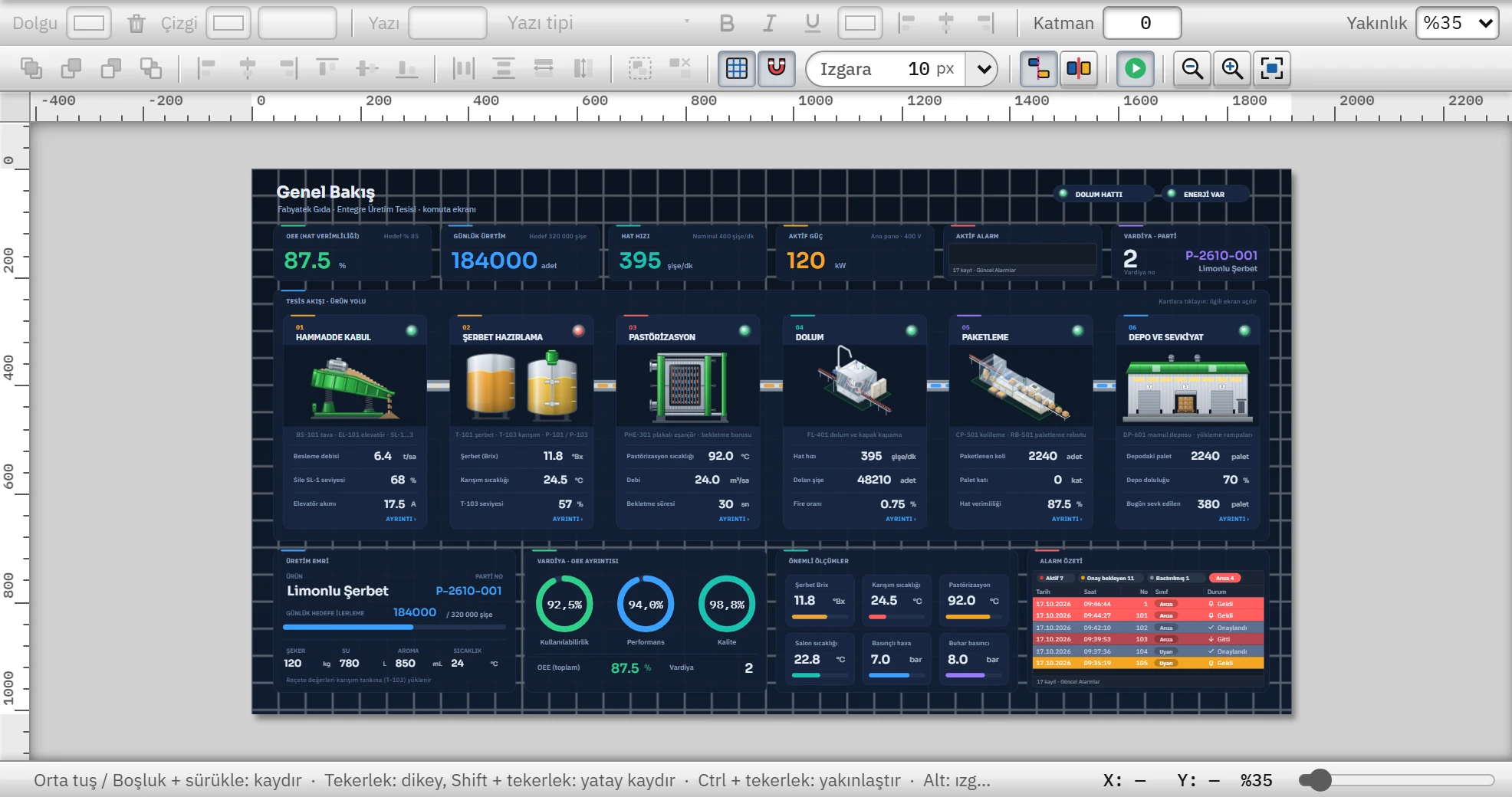
Task: Bring the selection to front
Action: tap(31, 68)
